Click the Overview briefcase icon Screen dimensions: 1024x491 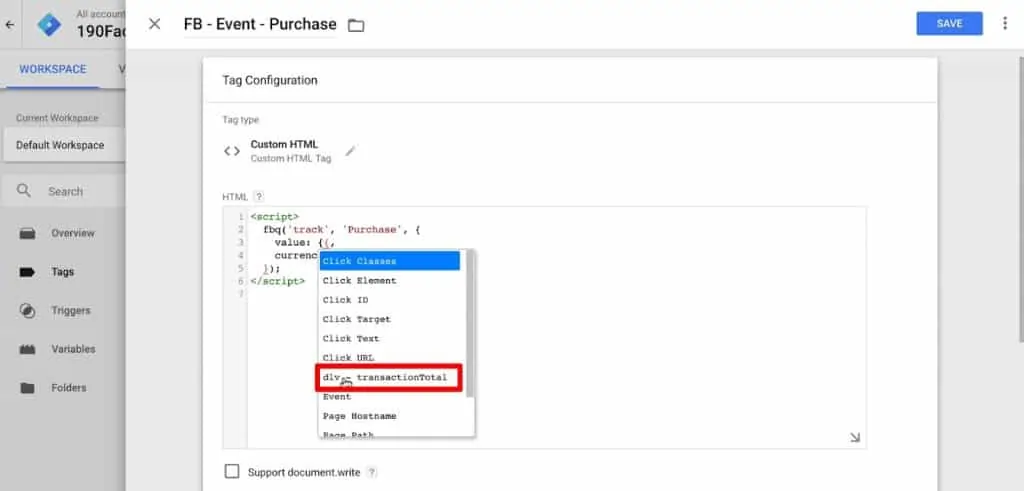point(27,233)
